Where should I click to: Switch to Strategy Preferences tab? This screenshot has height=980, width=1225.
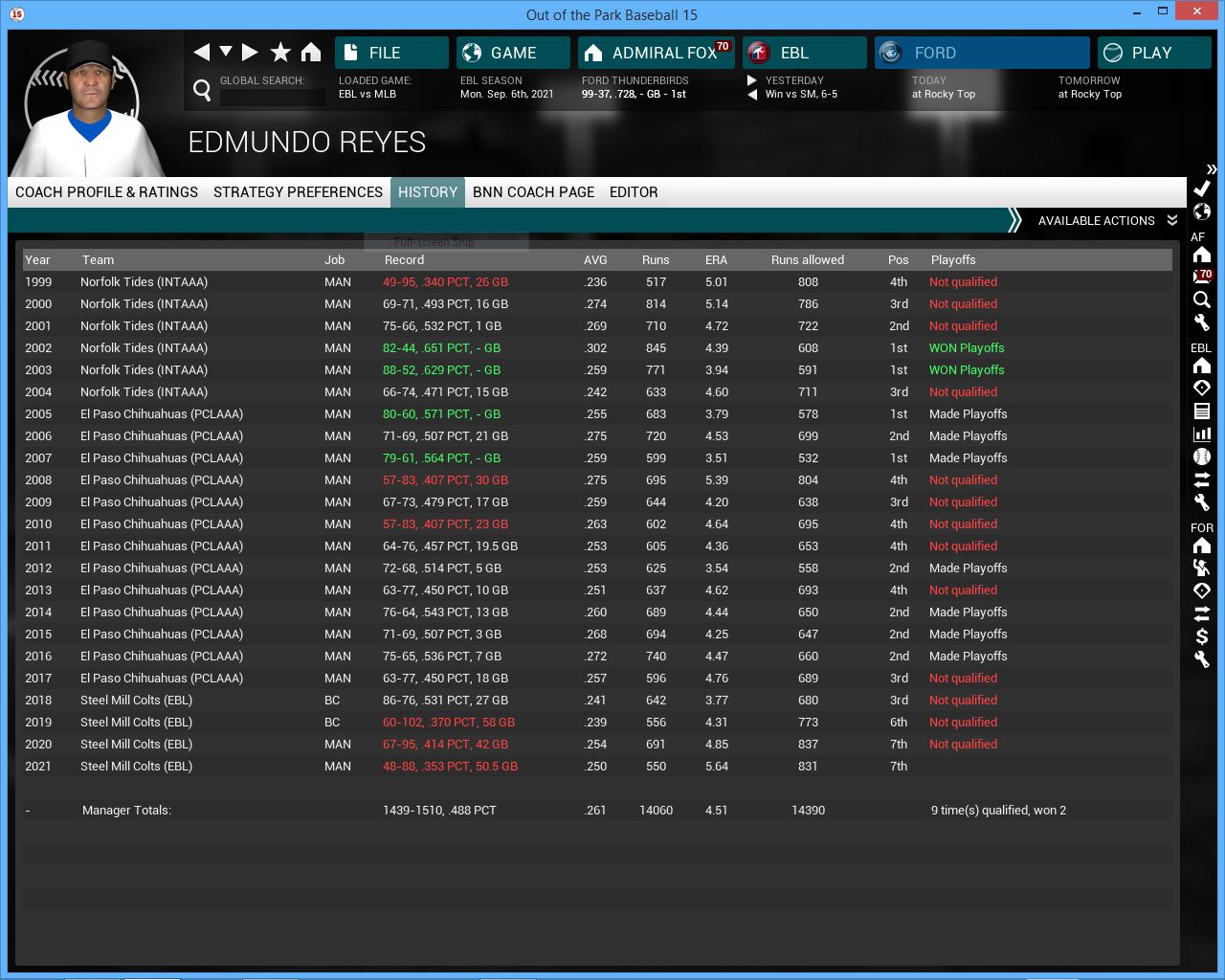click(298, 192)
